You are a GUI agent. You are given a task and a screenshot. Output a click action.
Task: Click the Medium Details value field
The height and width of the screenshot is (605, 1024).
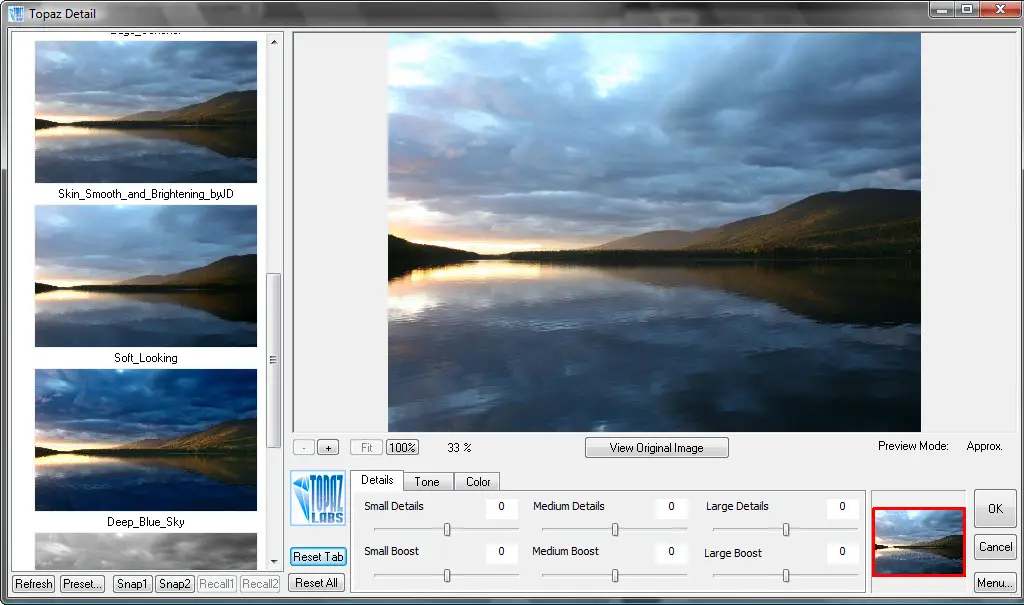pos(671,506)
